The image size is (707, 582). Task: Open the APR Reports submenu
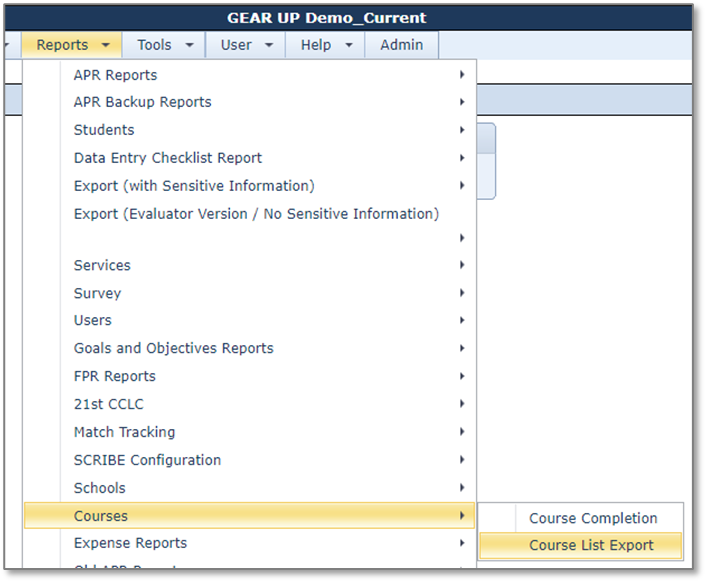point(250,75)
